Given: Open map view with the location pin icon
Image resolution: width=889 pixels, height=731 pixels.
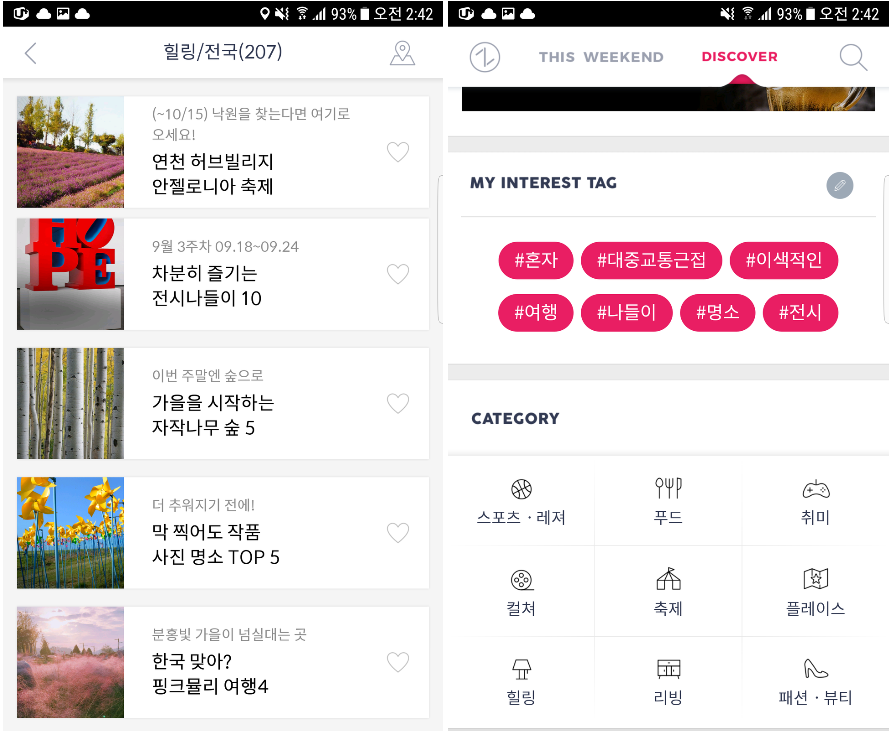Looking at the screenshot, I should [x=402, y=53].
